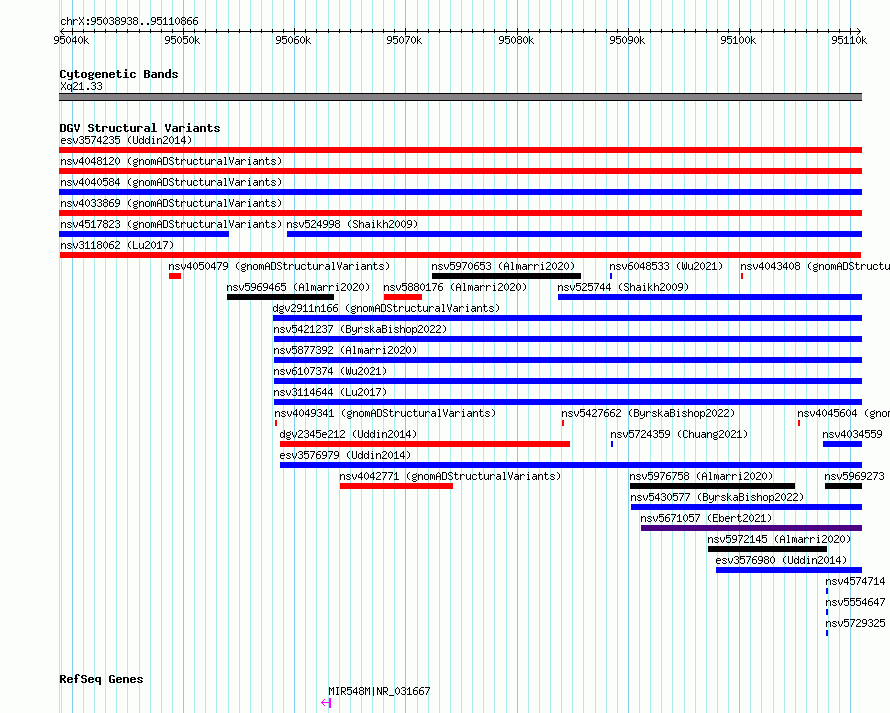Click the black nsv5972145 (Almarri2020) bar
Screen dimensions: 890x713
click(x=767, y=549)
